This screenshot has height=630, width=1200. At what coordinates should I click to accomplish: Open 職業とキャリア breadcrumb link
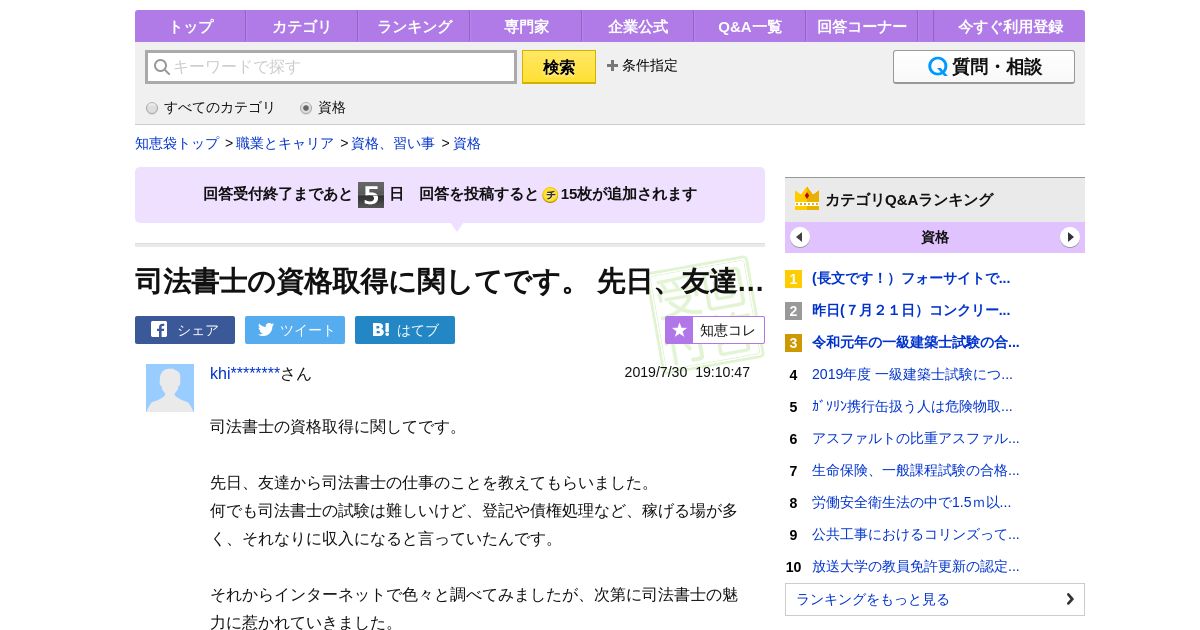point(285,143)
